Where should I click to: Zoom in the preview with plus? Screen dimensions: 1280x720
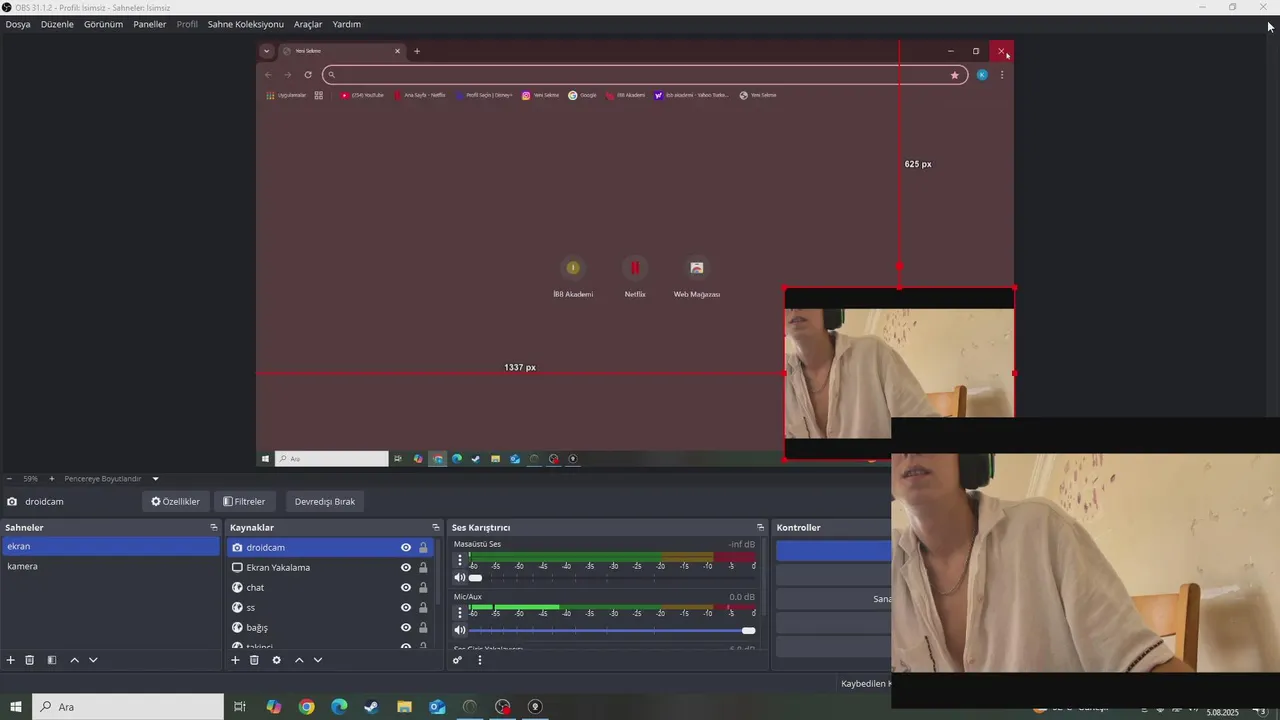point(52,479)
